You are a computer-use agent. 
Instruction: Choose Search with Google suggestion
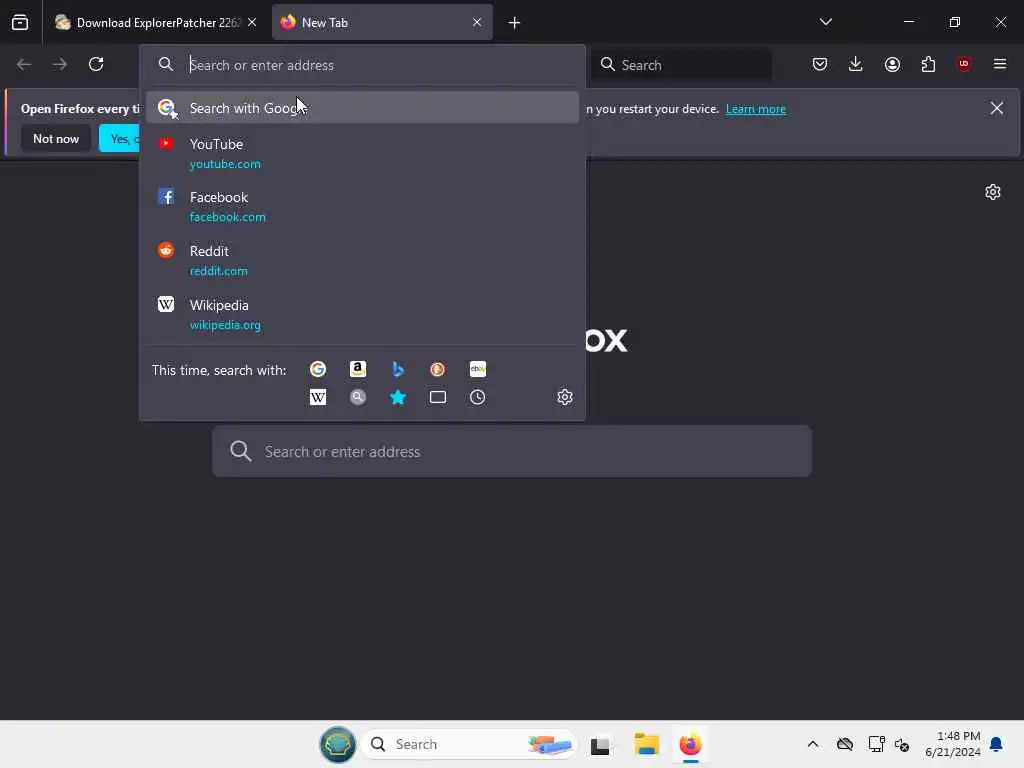point(362,108)
